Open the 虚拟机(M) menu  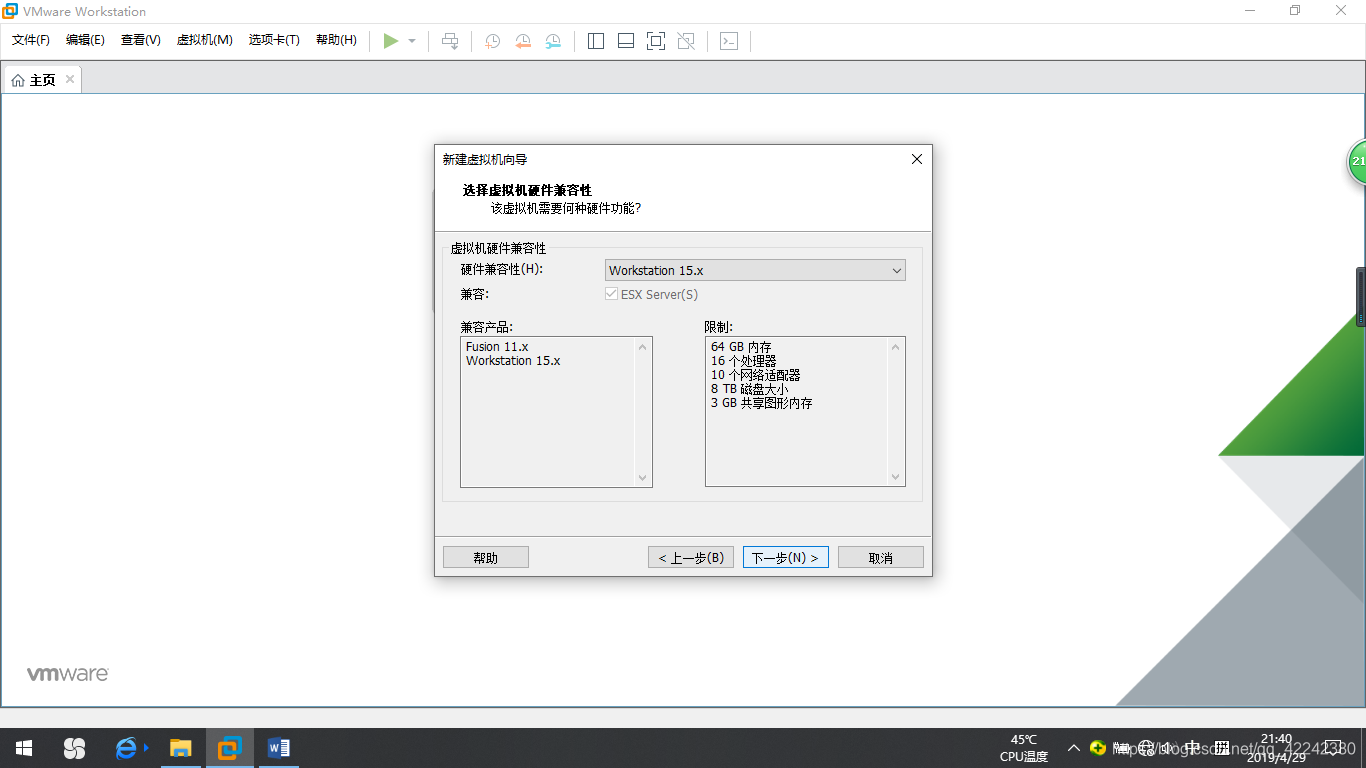tap(205, 40)
